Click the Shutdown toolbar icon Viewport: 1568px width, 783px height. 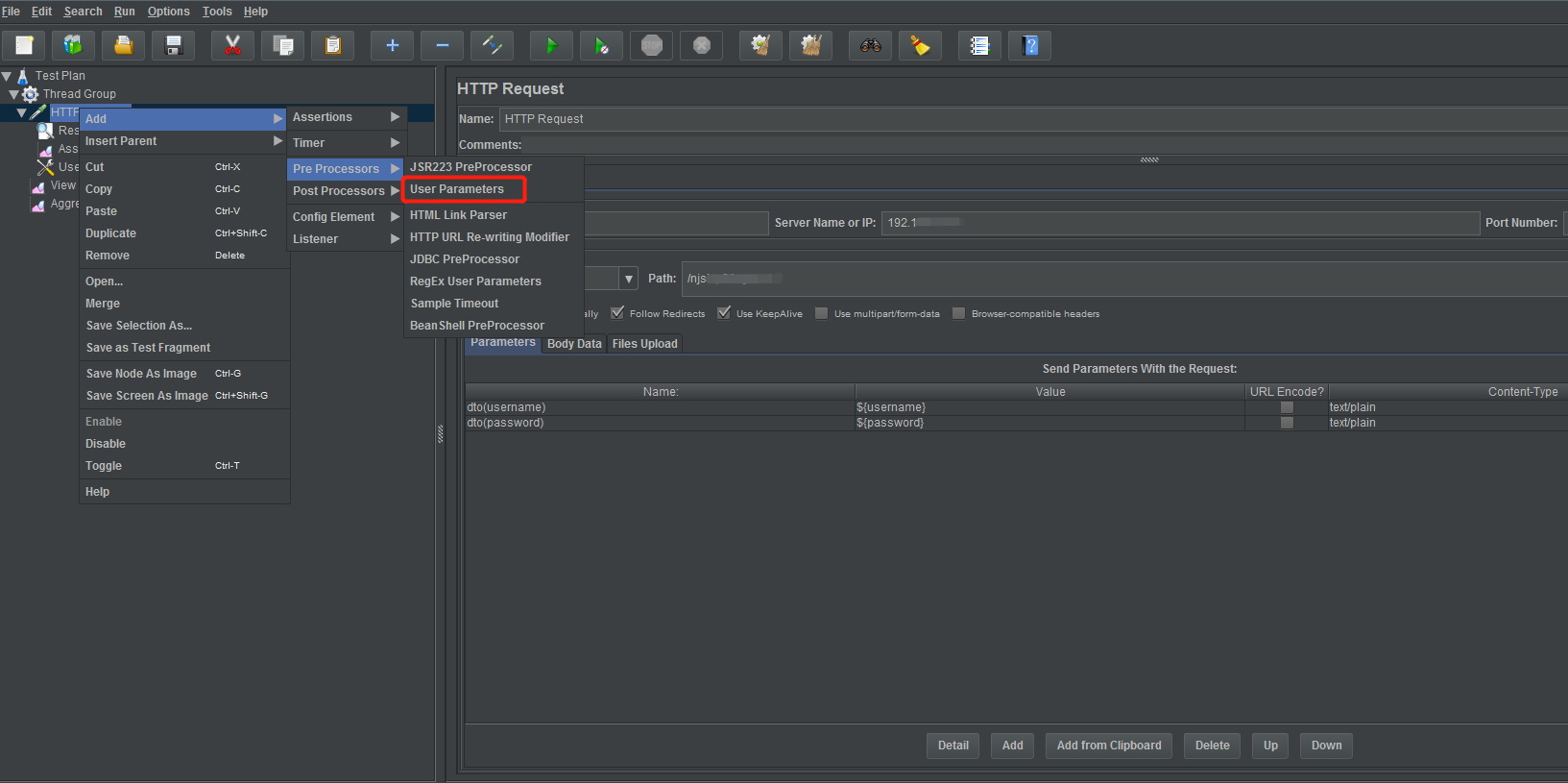701,45
